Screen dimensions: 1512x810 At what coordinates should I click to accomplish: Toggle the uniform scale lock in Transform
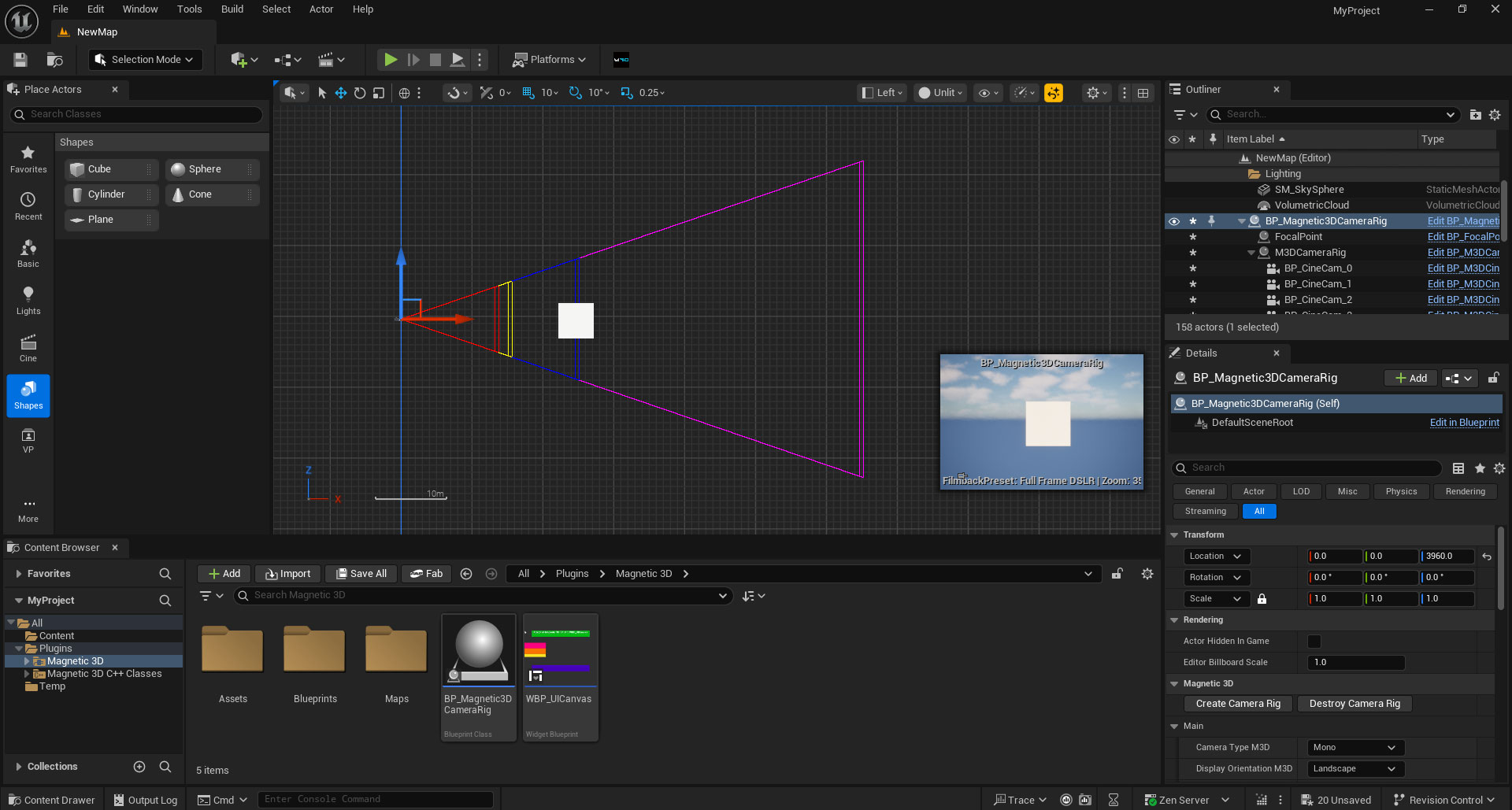click(x=1263, y=598)
